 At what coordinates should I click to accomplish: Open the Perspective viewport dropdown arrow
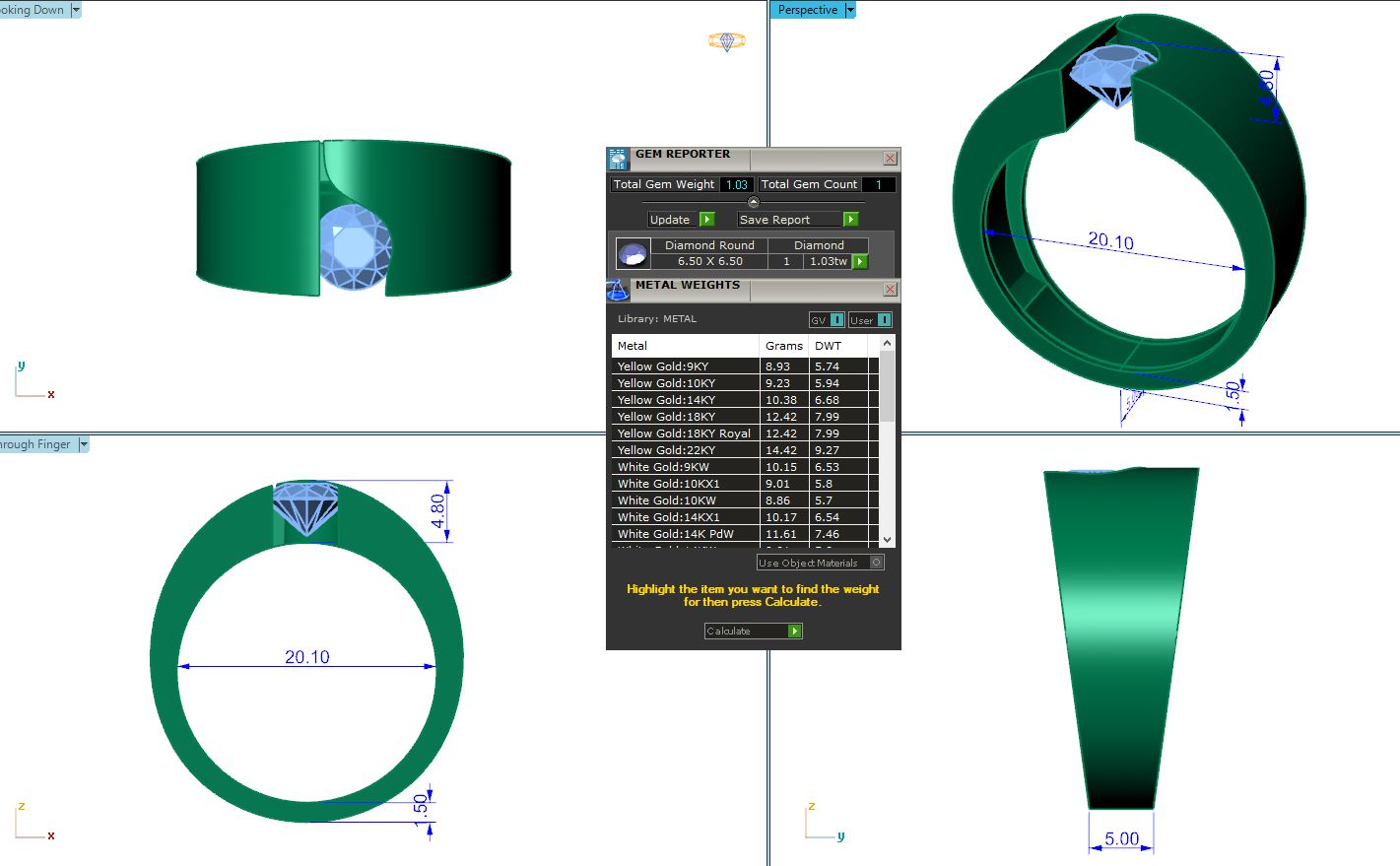(x=850, y=10)
